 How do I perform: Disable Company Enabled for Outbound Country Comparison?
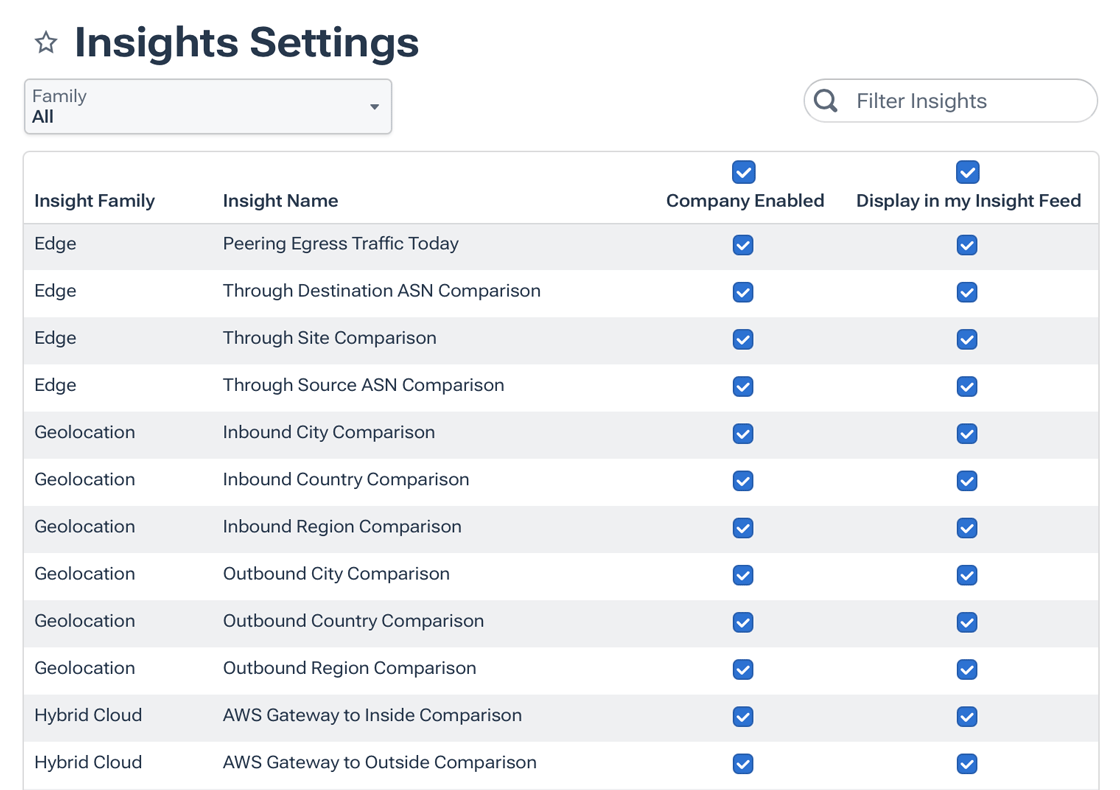(x=743, y=622)
